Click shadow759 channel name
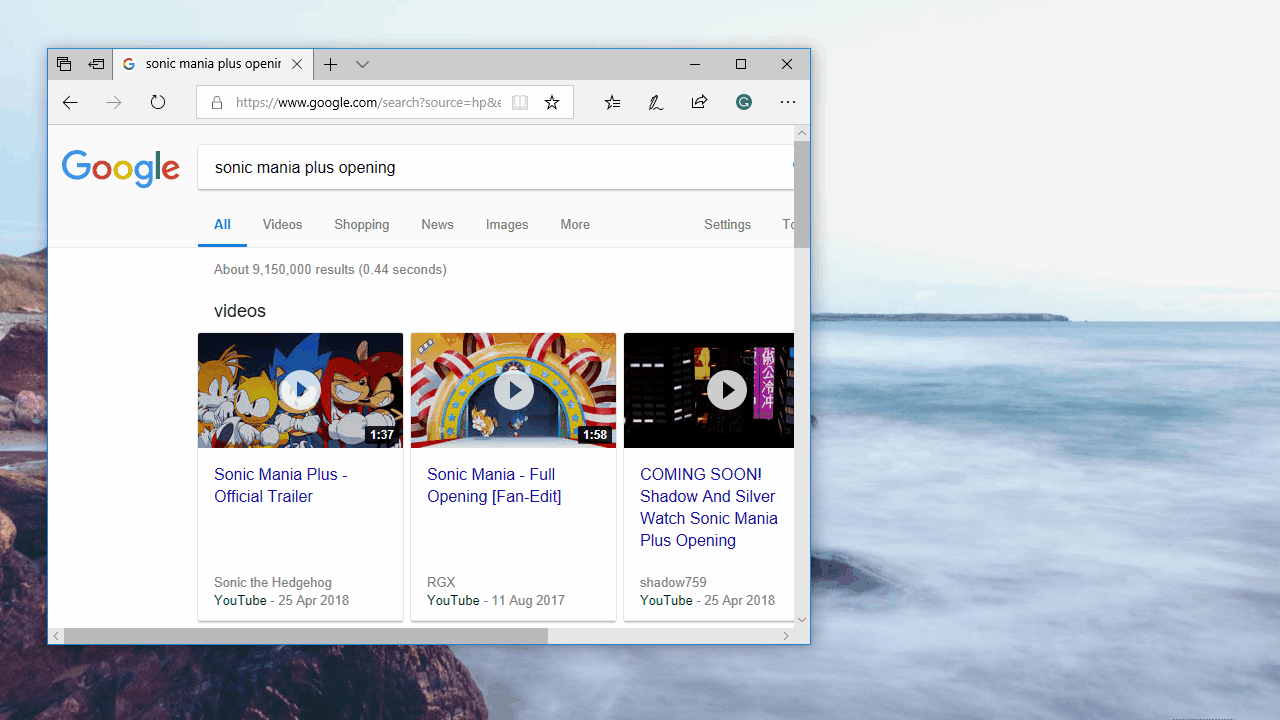 click(x=673, y=582)
